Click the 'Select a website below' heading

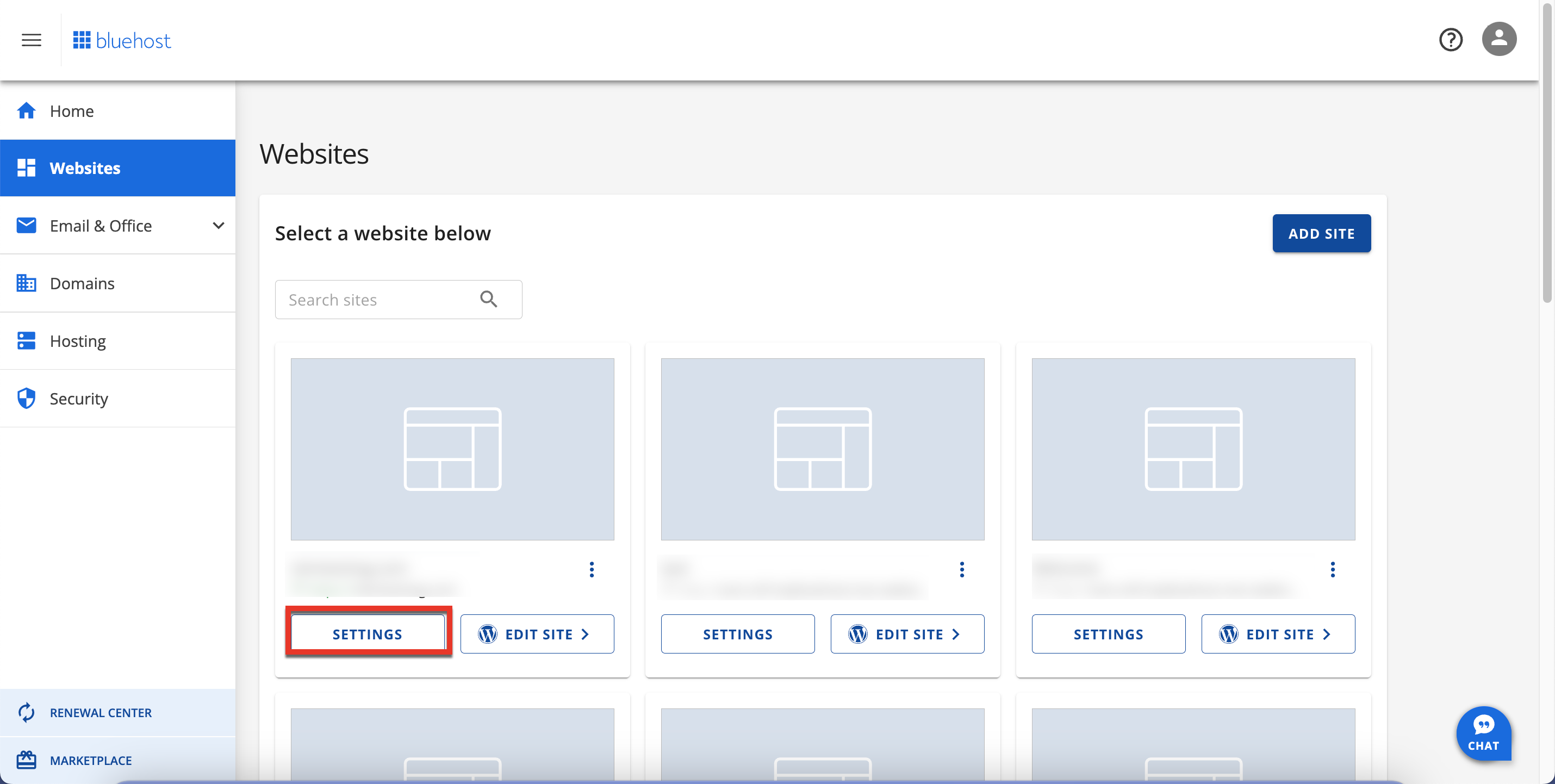pos(383,234)
